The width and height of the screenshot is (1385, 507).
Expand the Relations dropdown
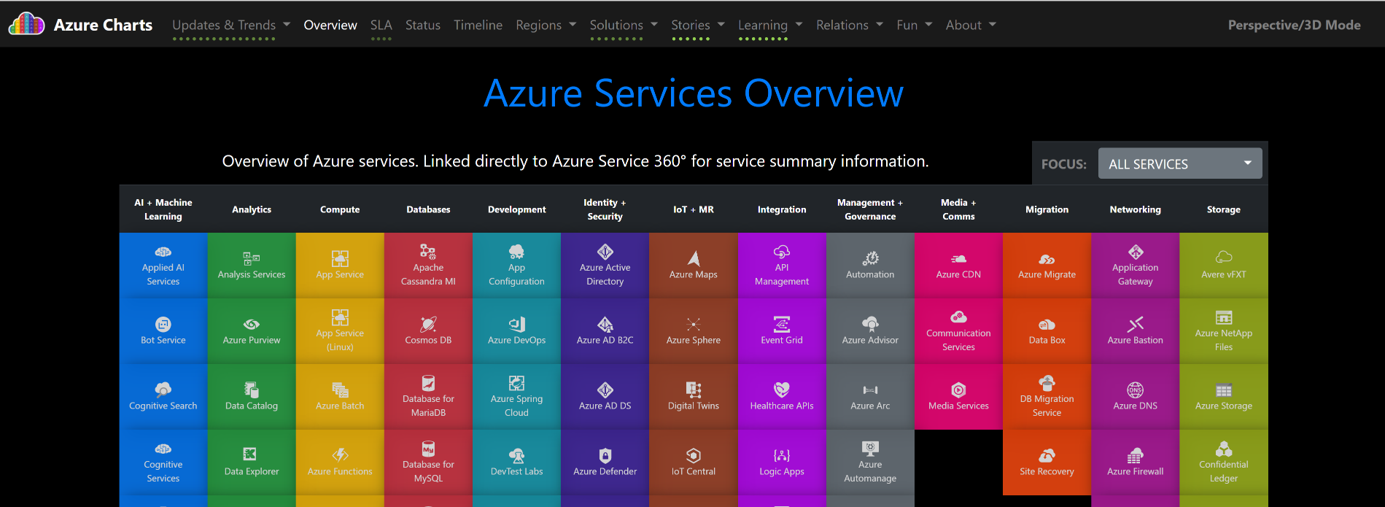coord(850,25)
